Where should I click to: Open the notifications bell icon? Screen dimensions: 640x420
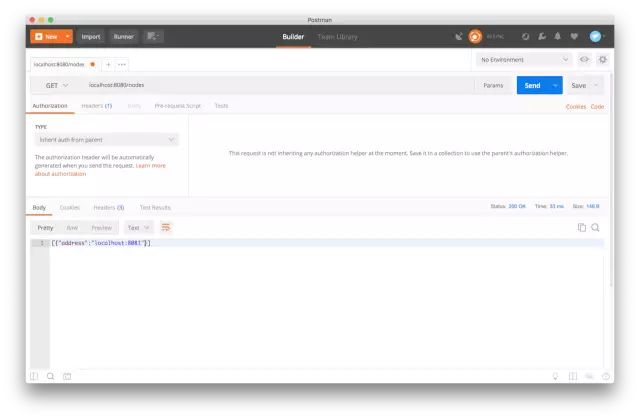pyautogui.click(x=558, y=37)
